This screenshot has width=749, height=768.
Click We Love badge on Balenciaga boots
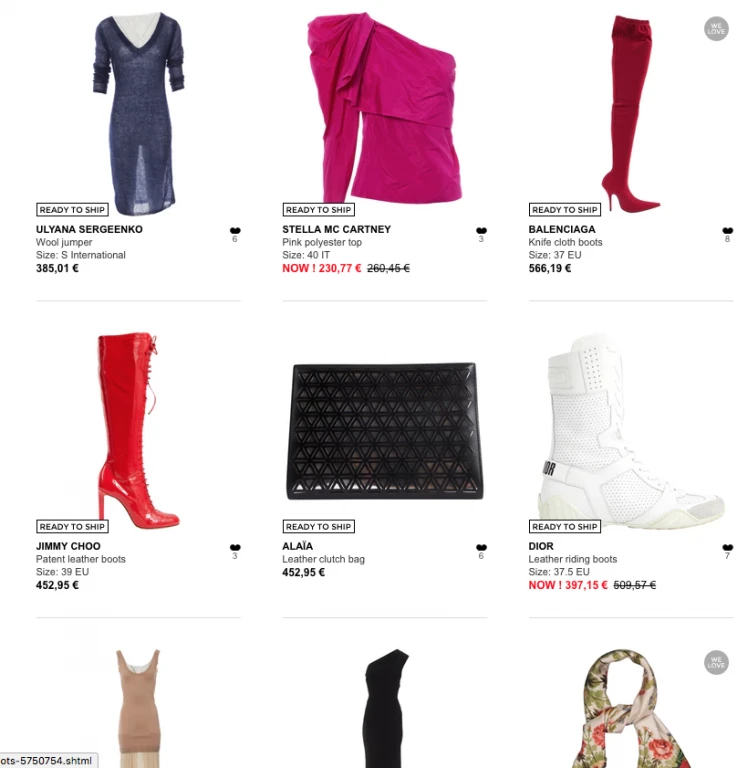(716, 29)
